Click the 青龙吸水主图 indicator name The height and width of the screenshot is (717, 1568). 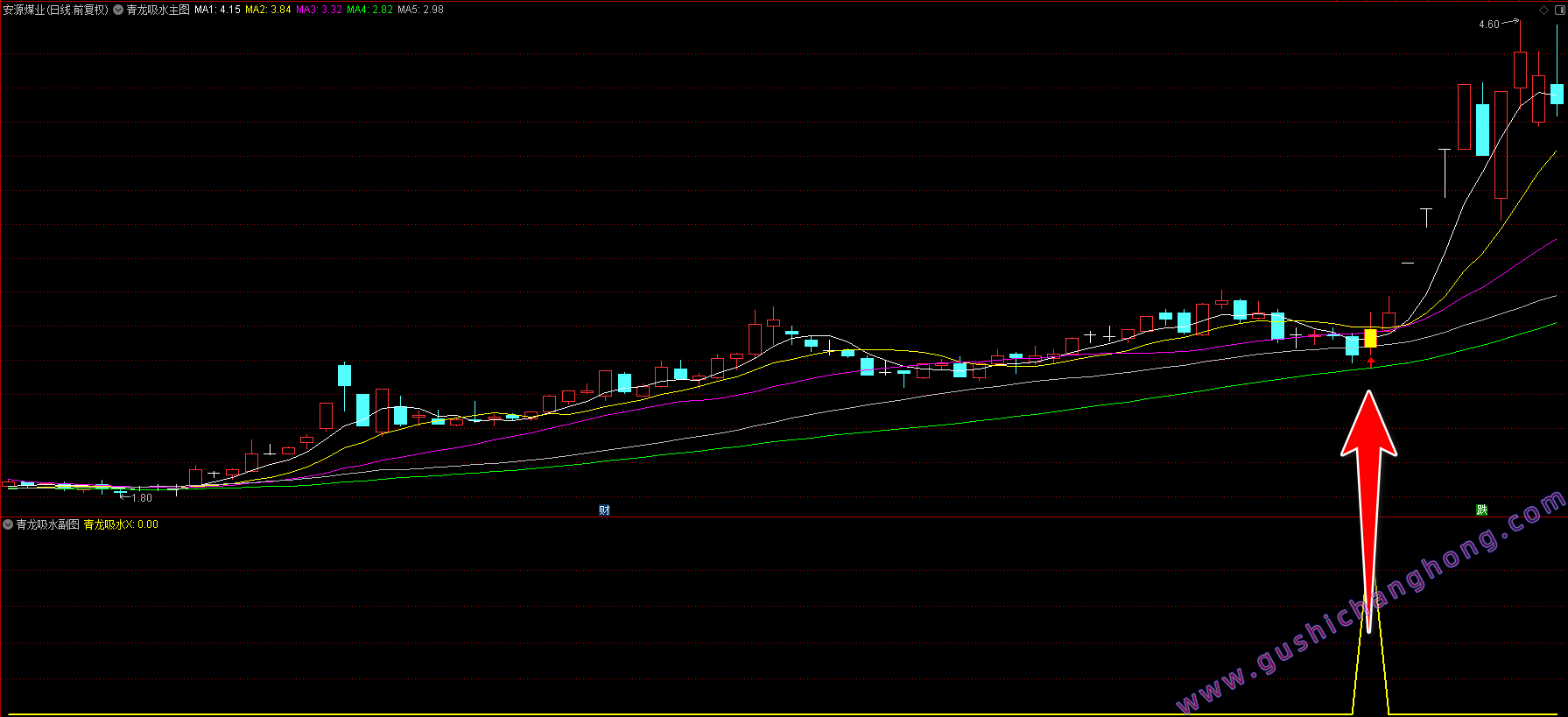(x=158, y=10)
